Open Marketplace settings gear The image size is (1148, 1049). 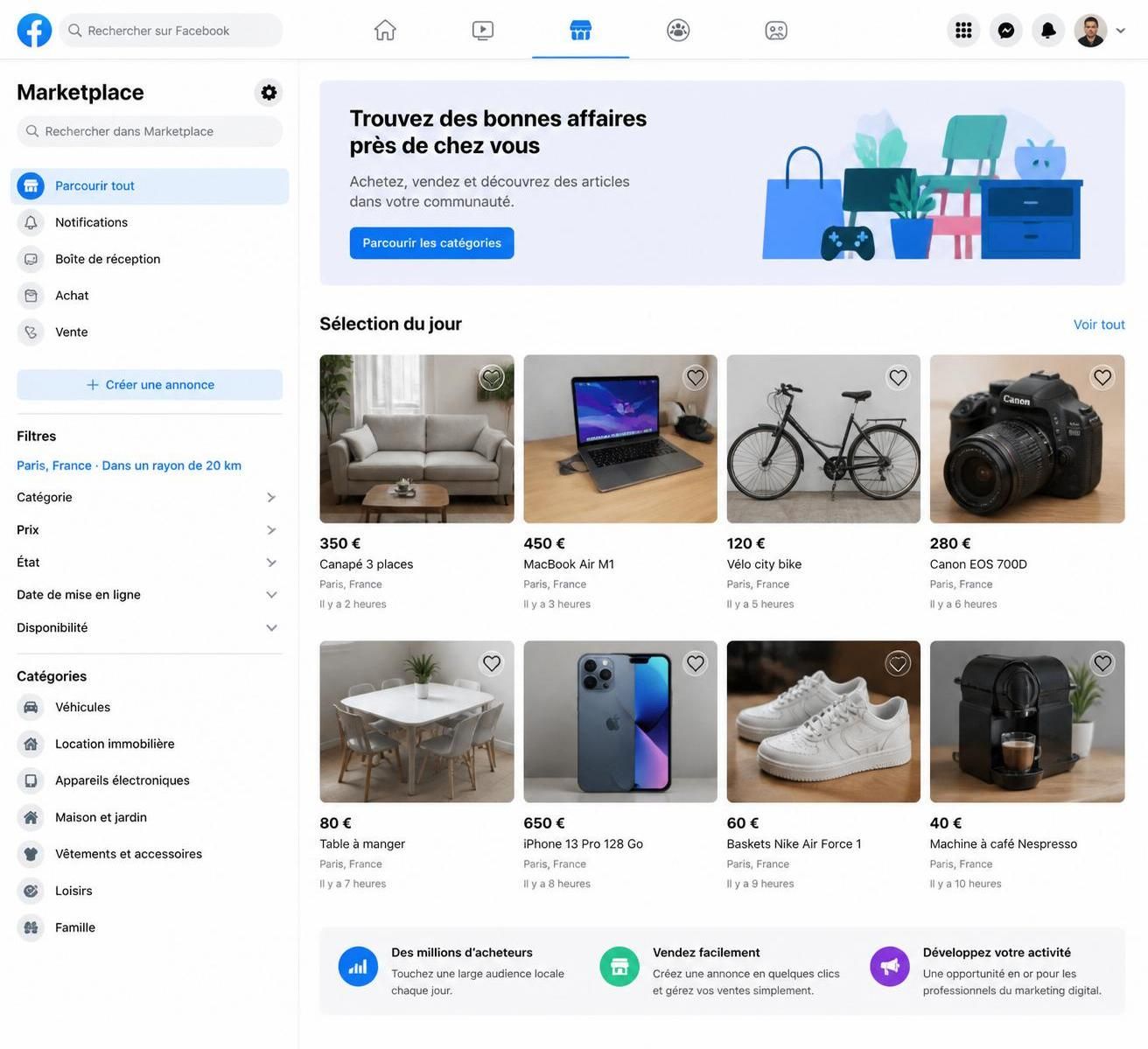(x=269, y=92)
